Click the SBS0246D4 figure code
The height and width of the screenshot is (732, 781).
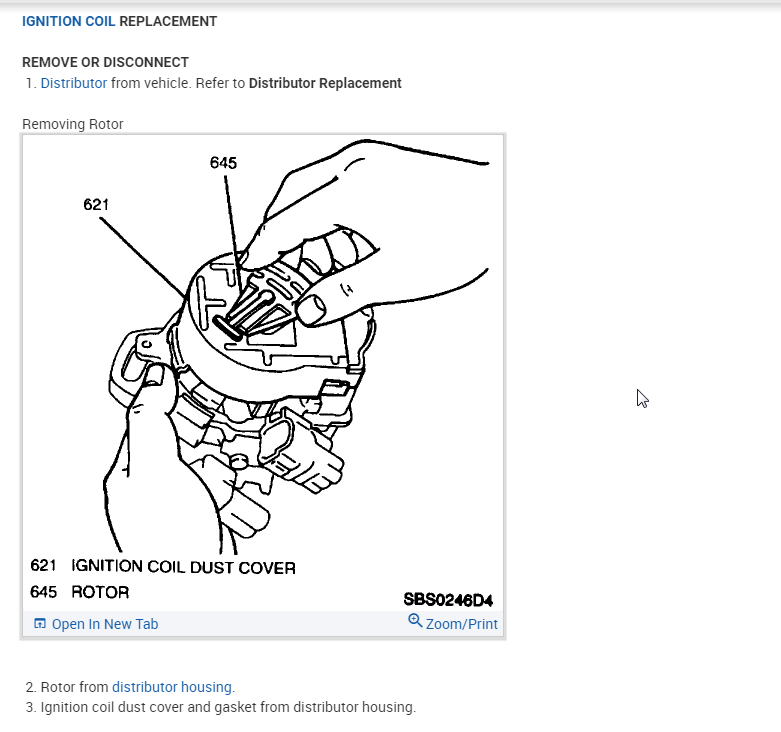coord(448,600)
